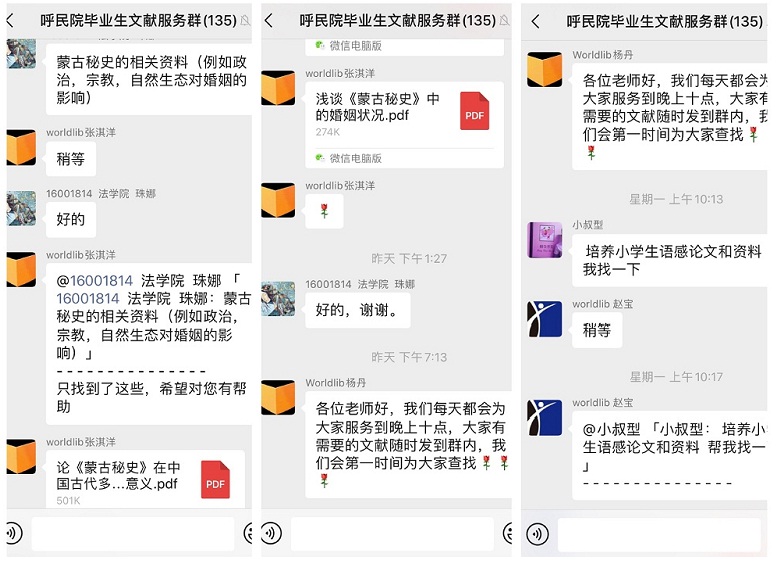
Task: Tap back arrow in right chat screen
Action: click(x=536, y=21)
